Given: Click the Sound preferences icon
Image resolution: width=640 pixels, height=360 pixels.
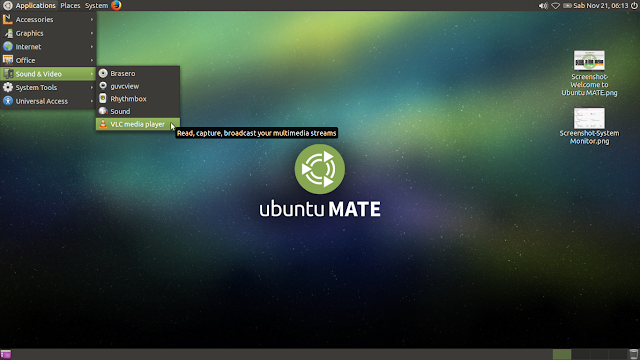Looking at the screenshot, I should pyautogui.click(x=103, y=111).
